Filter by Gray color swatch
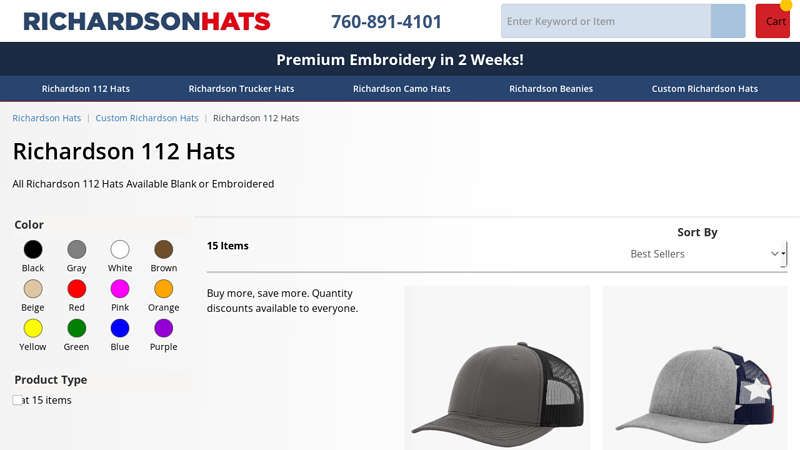800x450 pixels. tap(77, 249)
